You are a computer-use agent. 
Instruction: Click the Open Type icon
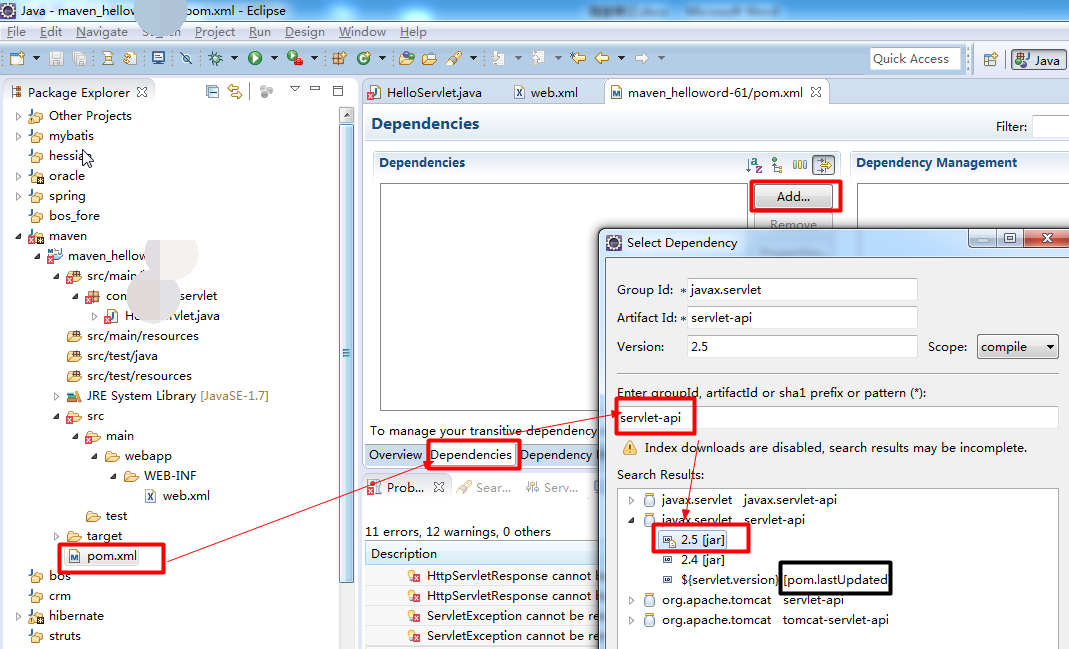[x=407, y=59]
